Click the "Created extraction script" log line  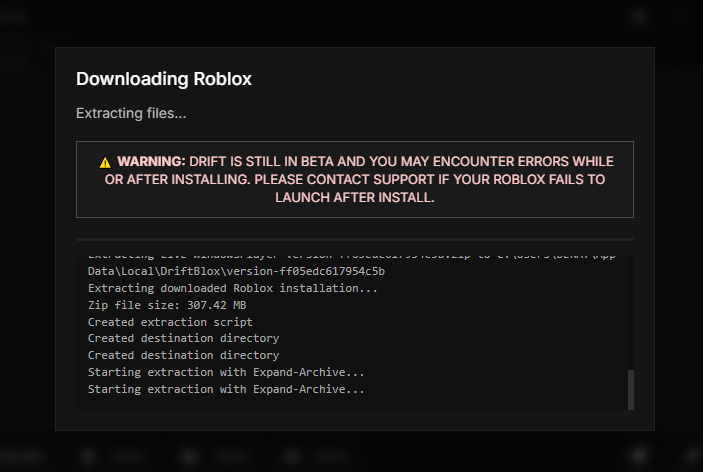coord(170,322)
